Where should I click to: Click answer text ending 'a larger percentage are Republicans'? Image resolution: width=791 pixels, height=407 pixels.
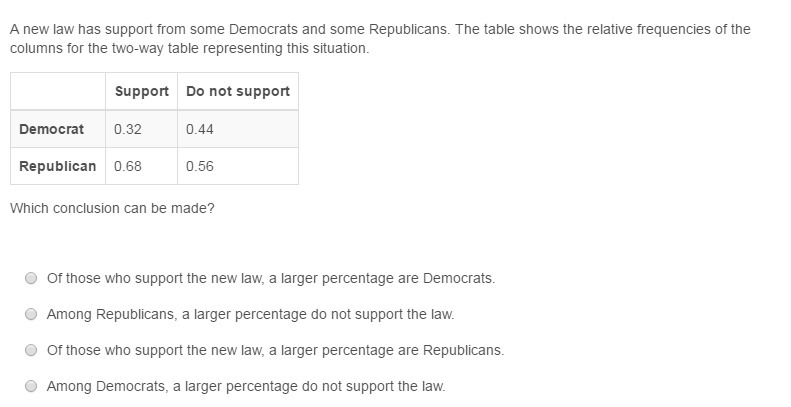[275, 350]
